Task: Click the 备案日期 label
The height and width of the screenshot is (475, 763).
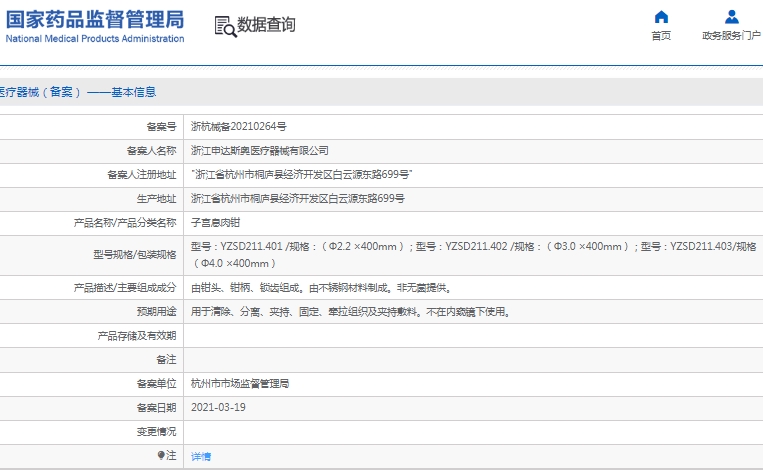Action: (x=156, y=408)
